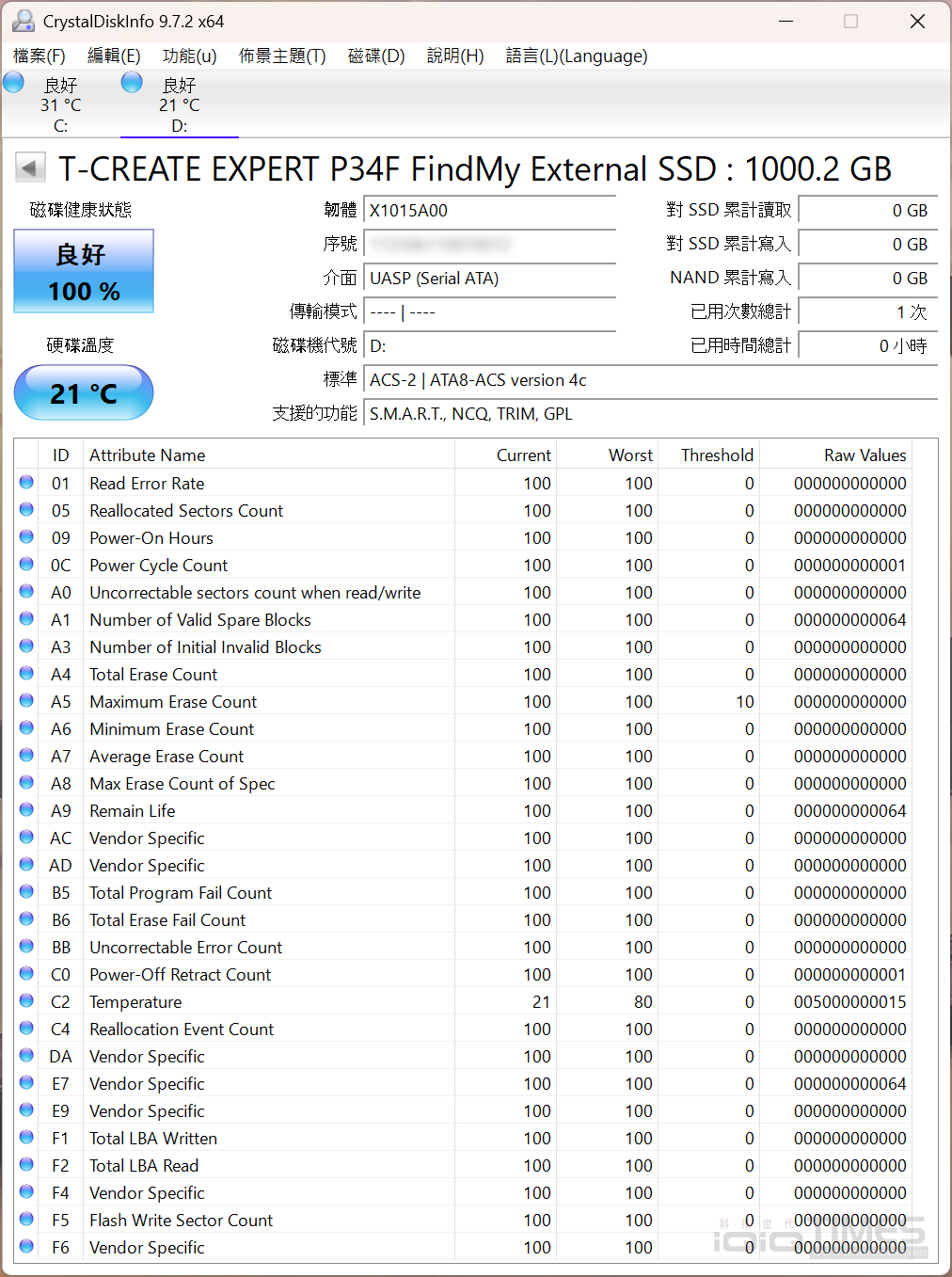Click the Raw Values column header
952x1277 pixels.
(x=865, y=455)
